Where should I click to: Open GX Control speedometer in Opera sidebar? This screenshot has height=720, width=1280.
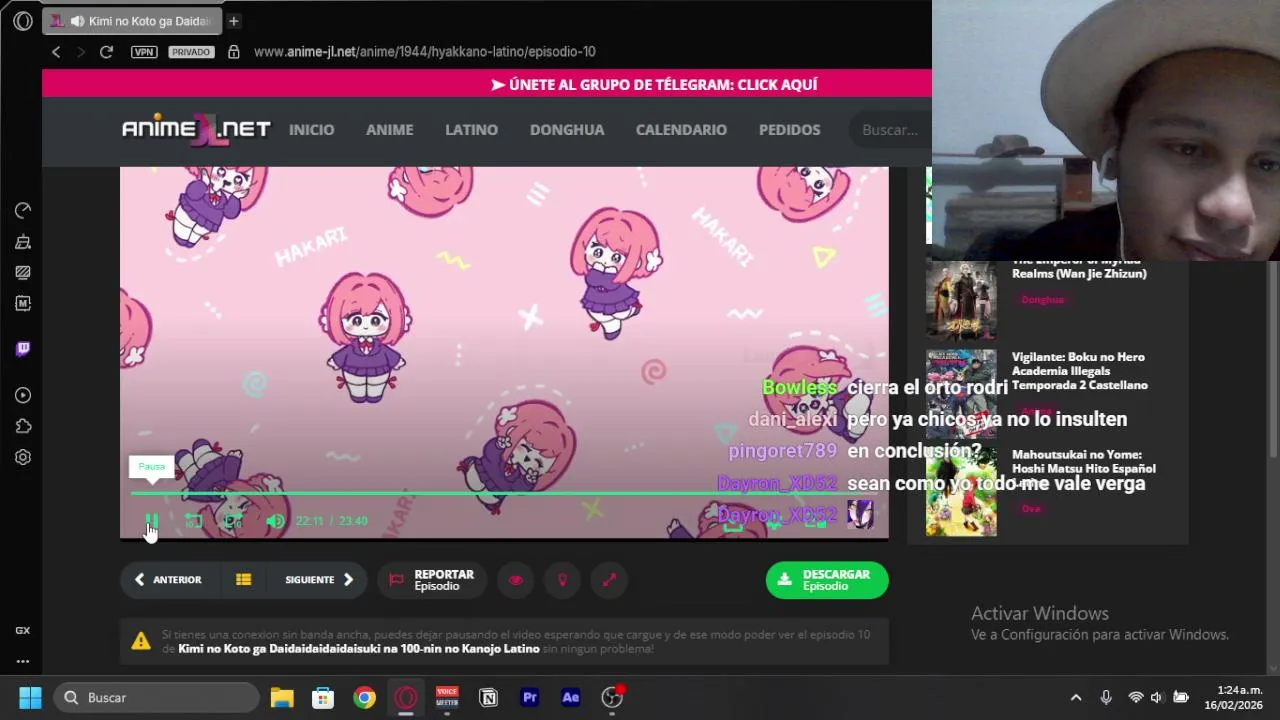tap(23, 210)
